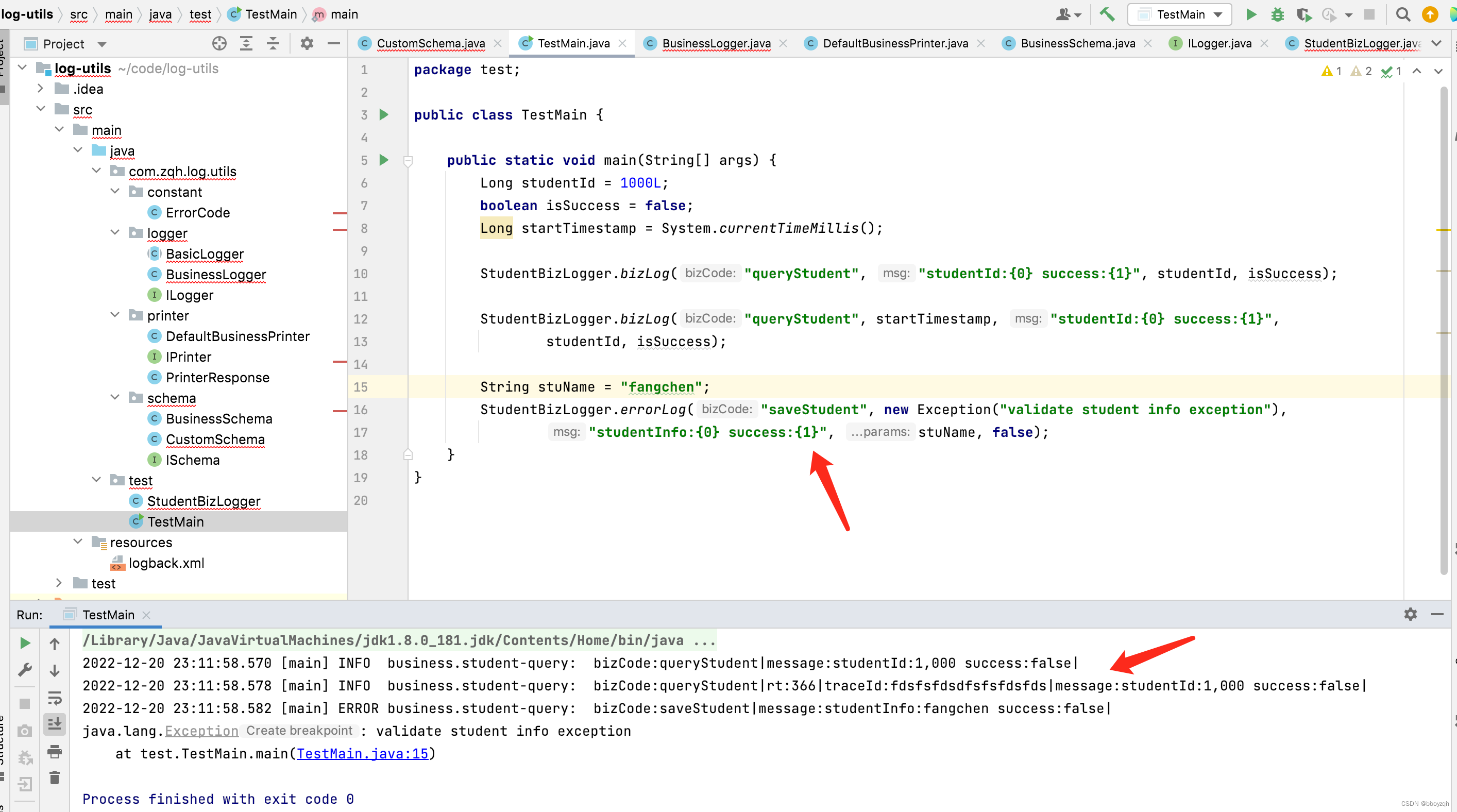Screen dimensions: 1457x812
Task: Expand the .idea folder
Action: (40, 88)
